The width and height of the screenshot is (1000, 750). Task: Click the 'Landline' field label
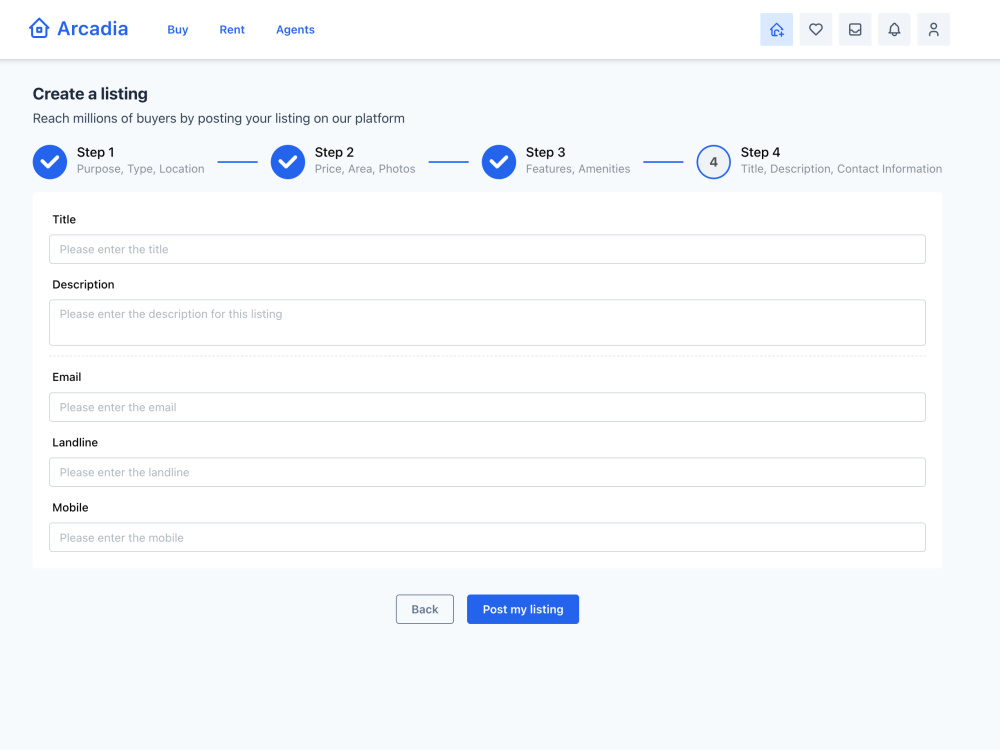click(75, 442)
